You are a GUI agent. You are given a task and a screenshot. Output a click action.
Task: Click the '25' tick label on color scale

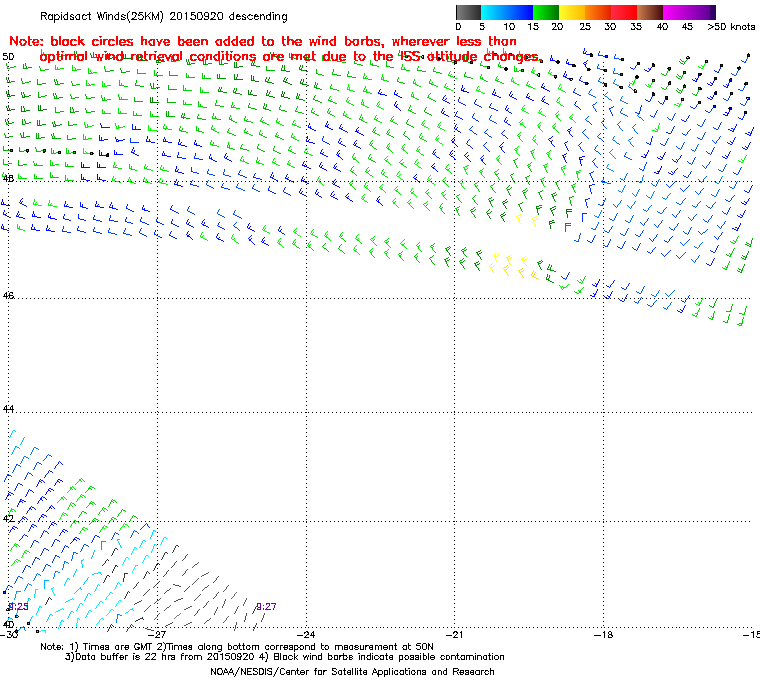click(585, 27)
